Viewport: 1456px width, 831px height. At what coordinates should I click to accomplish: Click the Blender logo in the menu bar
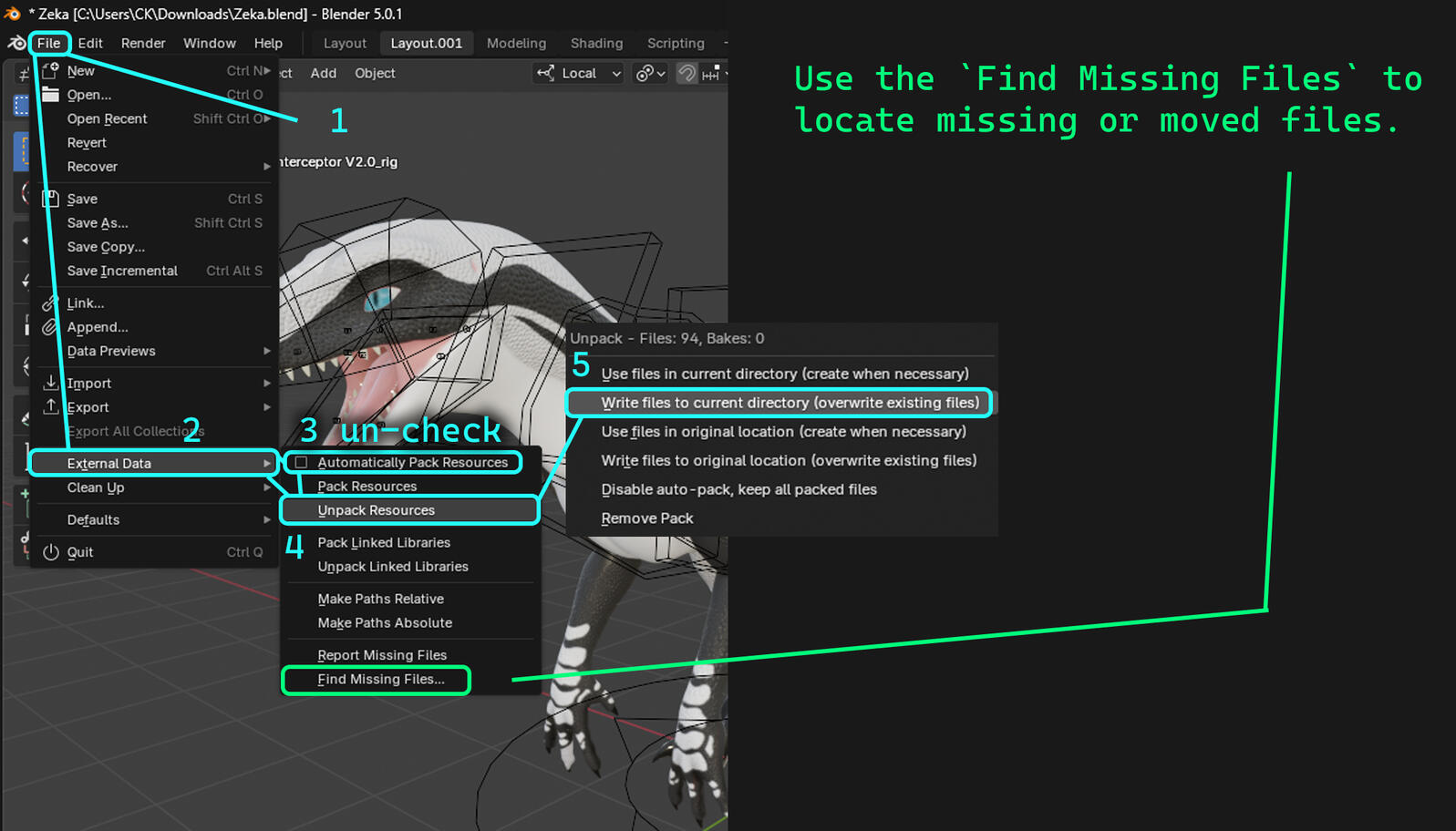[x=16, y=43]
